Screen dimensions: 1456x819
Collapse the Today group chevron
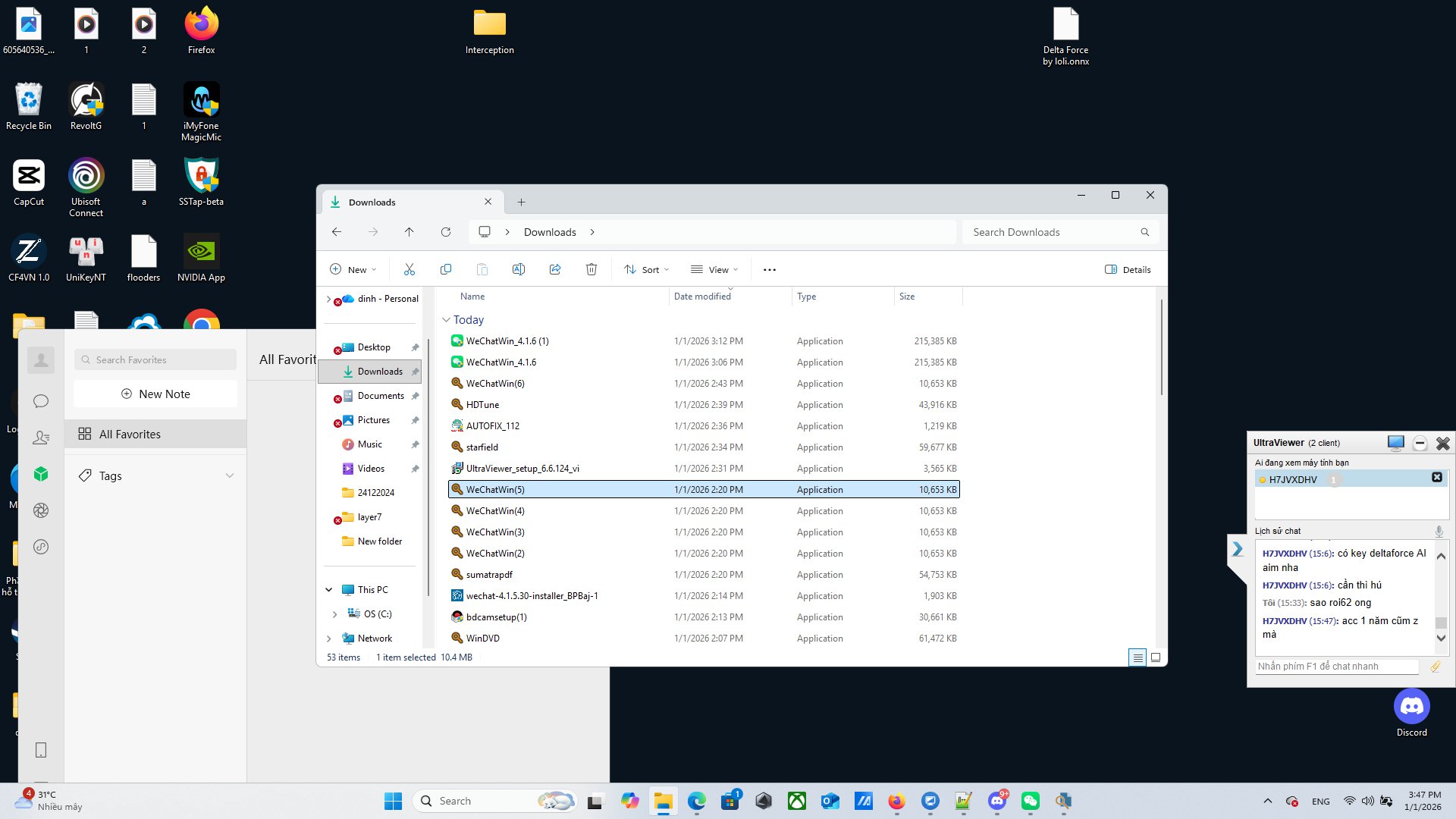[447, 320]
